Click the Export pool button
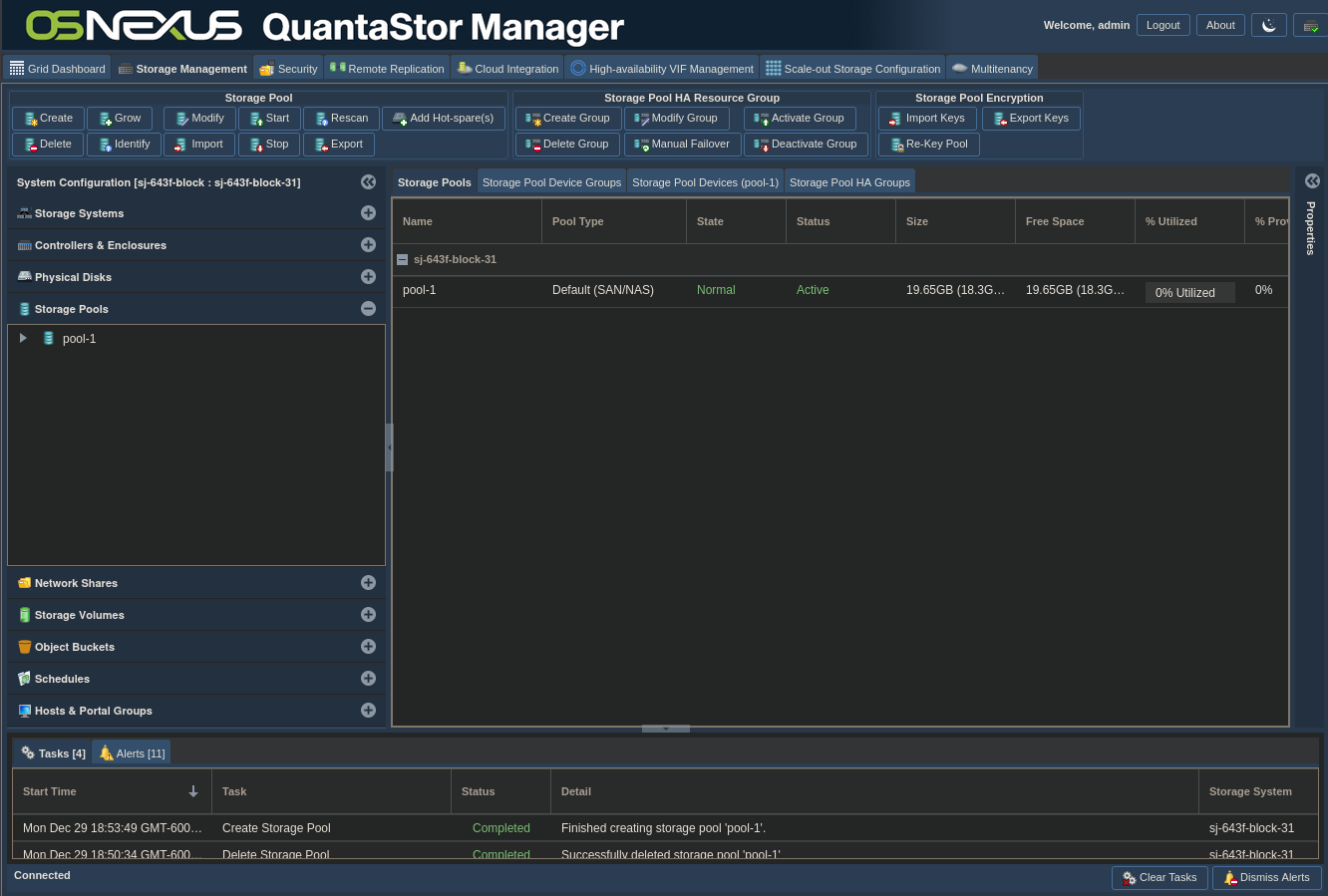Screen dimensions: 1328x896 click(x=339, y=145)
